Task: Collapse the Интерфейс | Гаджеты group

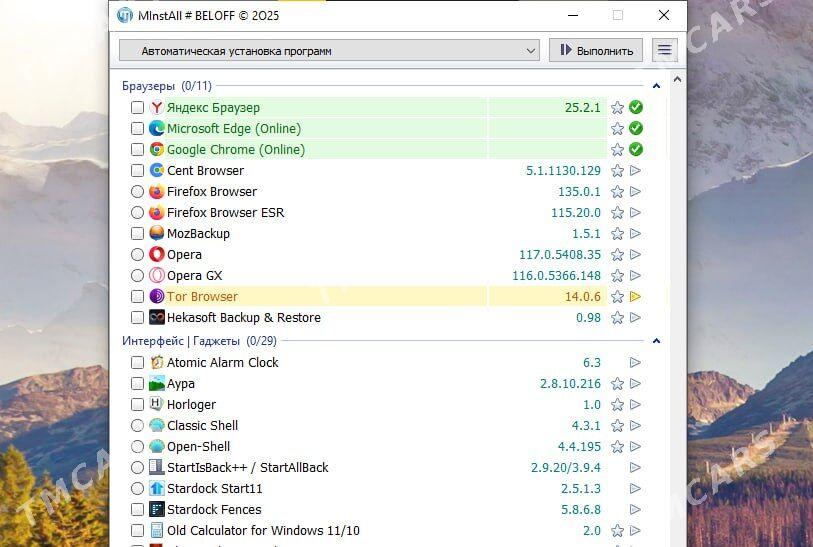Action: point(656,341)
